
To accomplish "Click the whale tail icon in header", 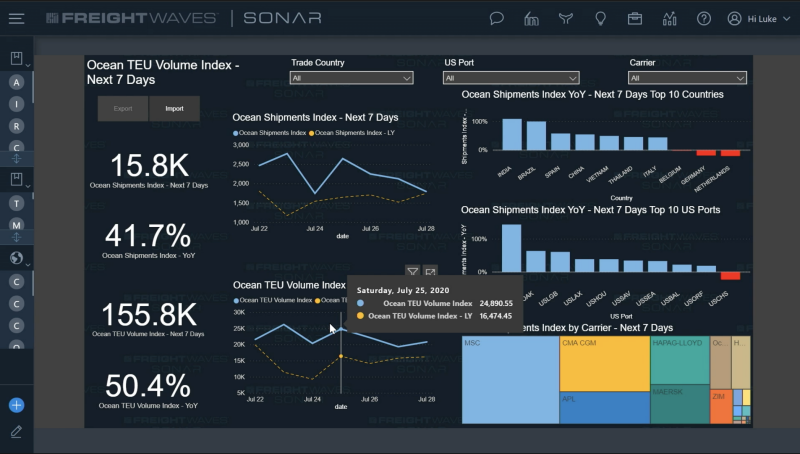I will [x=566, y=18].
